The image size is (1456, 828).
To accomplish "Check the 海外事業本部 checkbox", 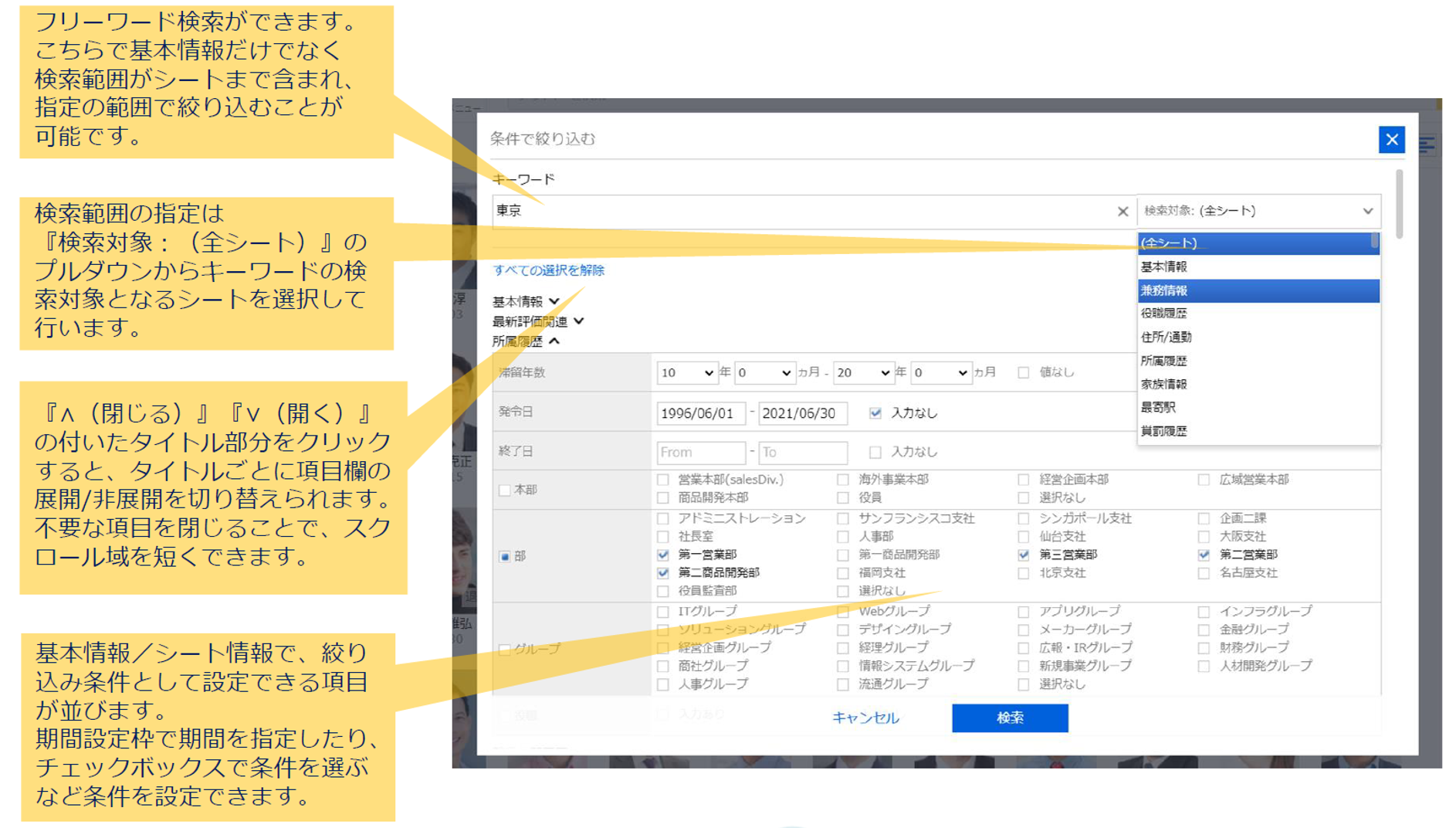I will (843, 480).
